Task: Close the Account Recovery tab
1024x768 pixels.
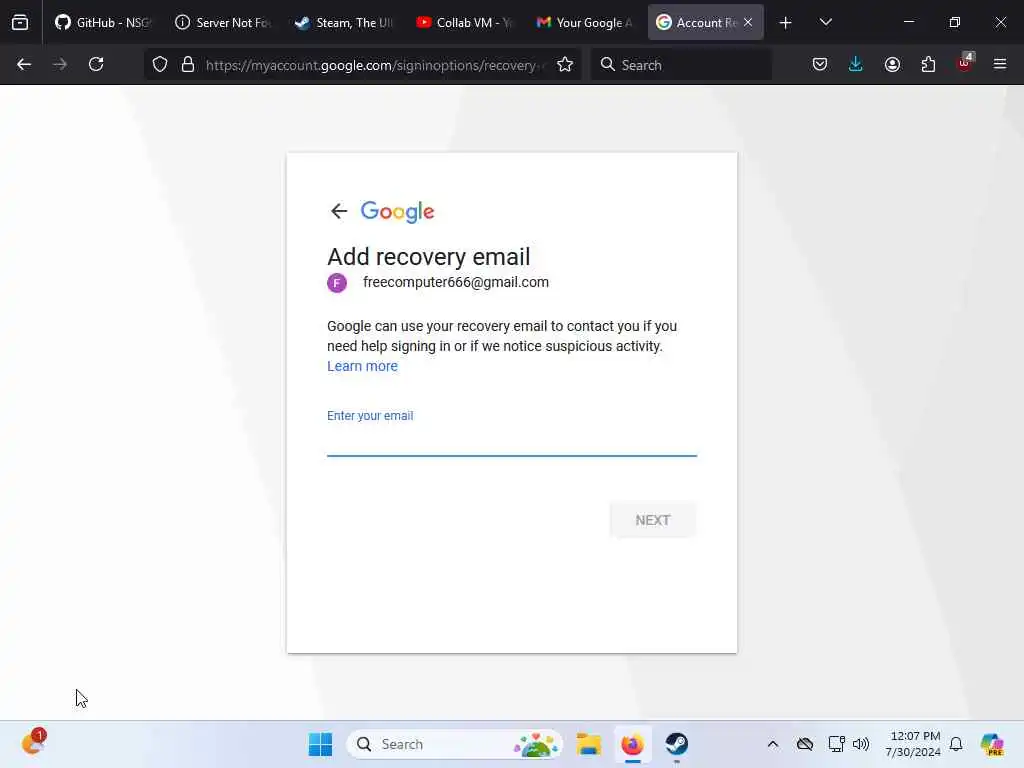Action: point(748,22)
